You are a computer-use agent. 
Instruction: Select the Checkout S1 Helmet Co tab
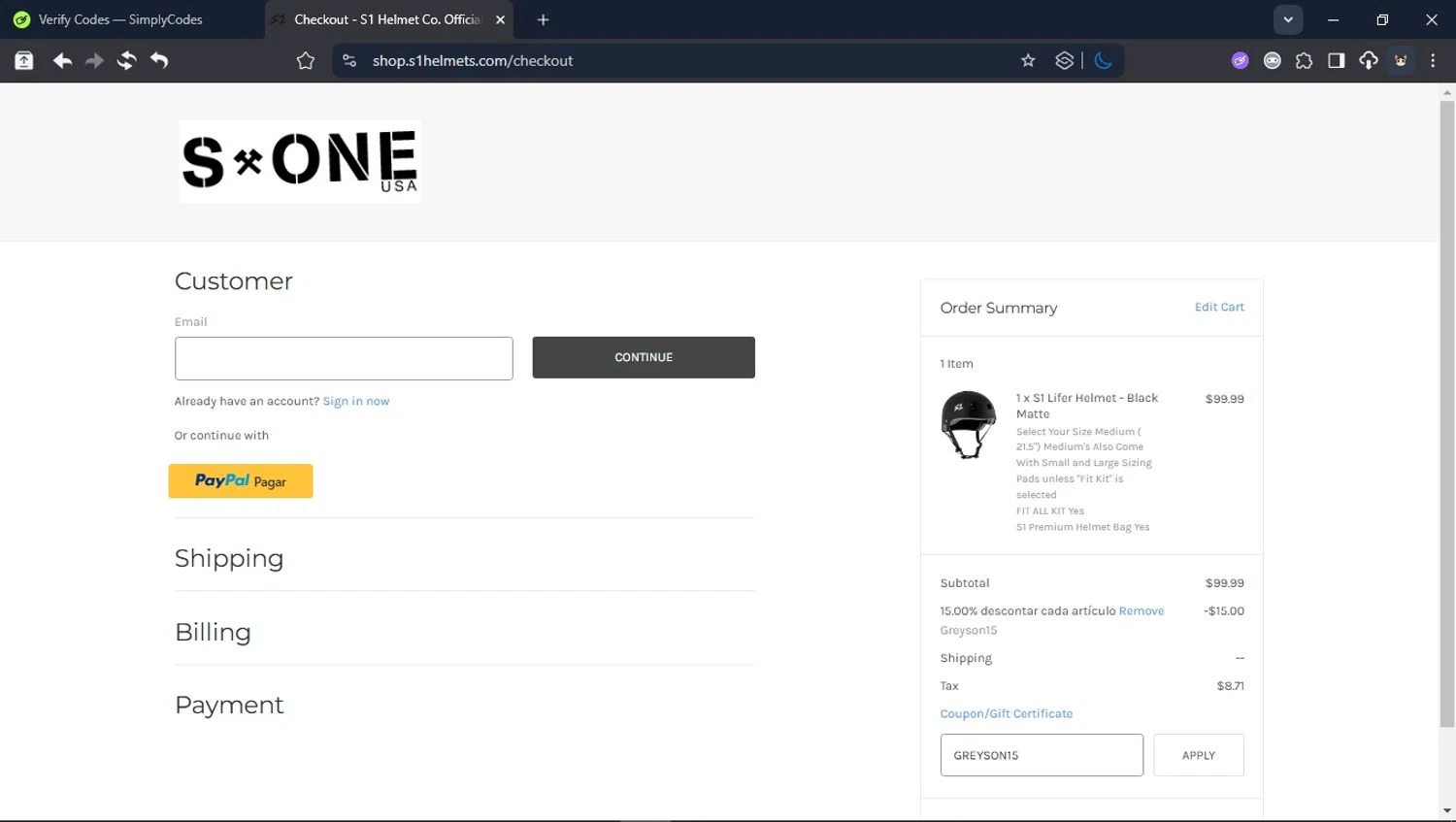coord(387,19)
